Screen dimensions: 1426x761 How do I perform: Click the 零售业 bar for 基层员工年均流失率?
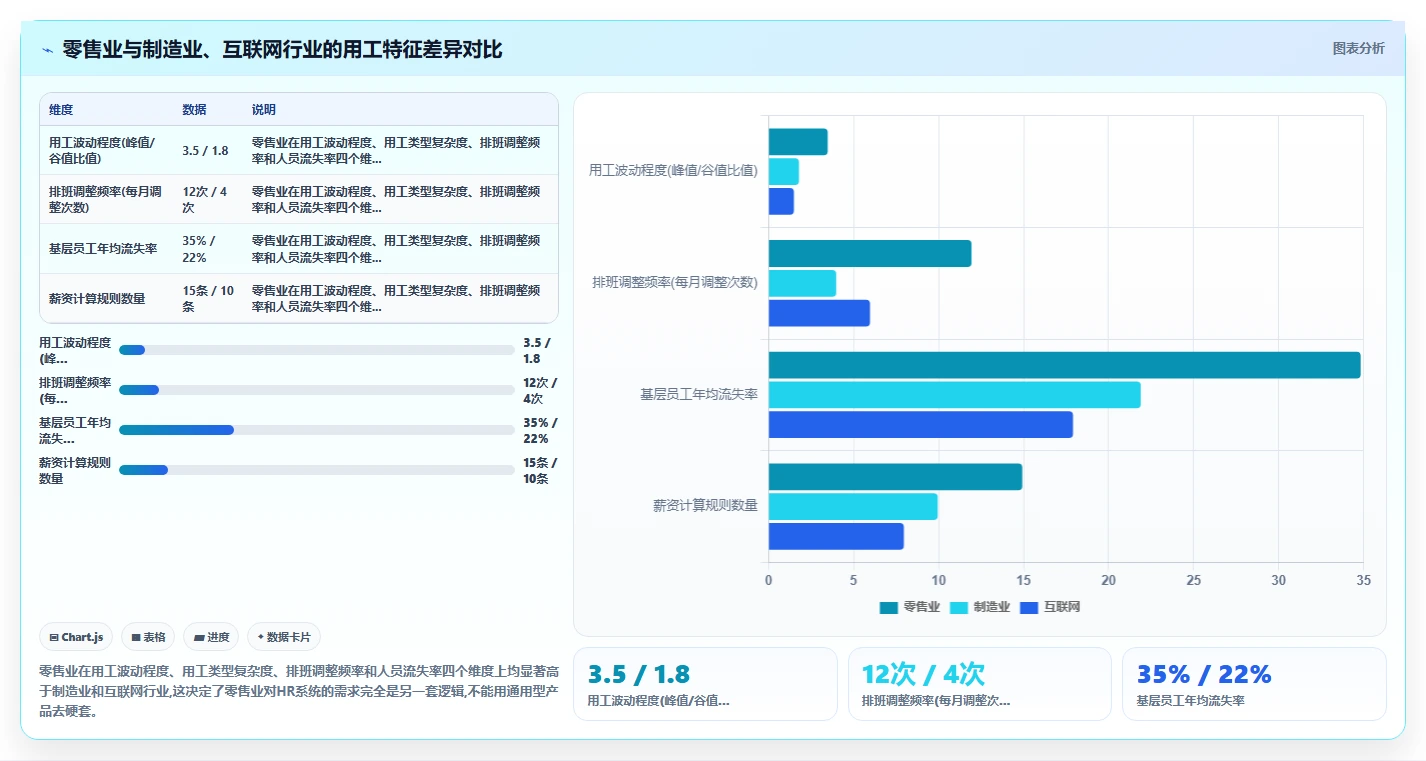pos(1064,365)
